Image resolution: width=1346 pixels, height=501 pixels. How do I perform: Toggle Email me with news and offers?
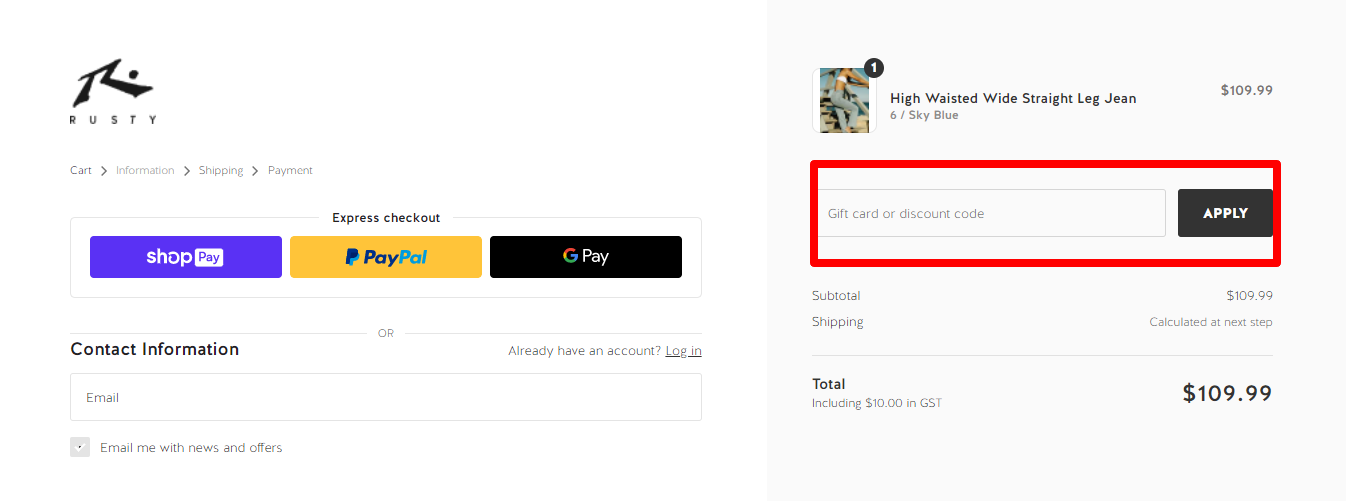point(80,447)
